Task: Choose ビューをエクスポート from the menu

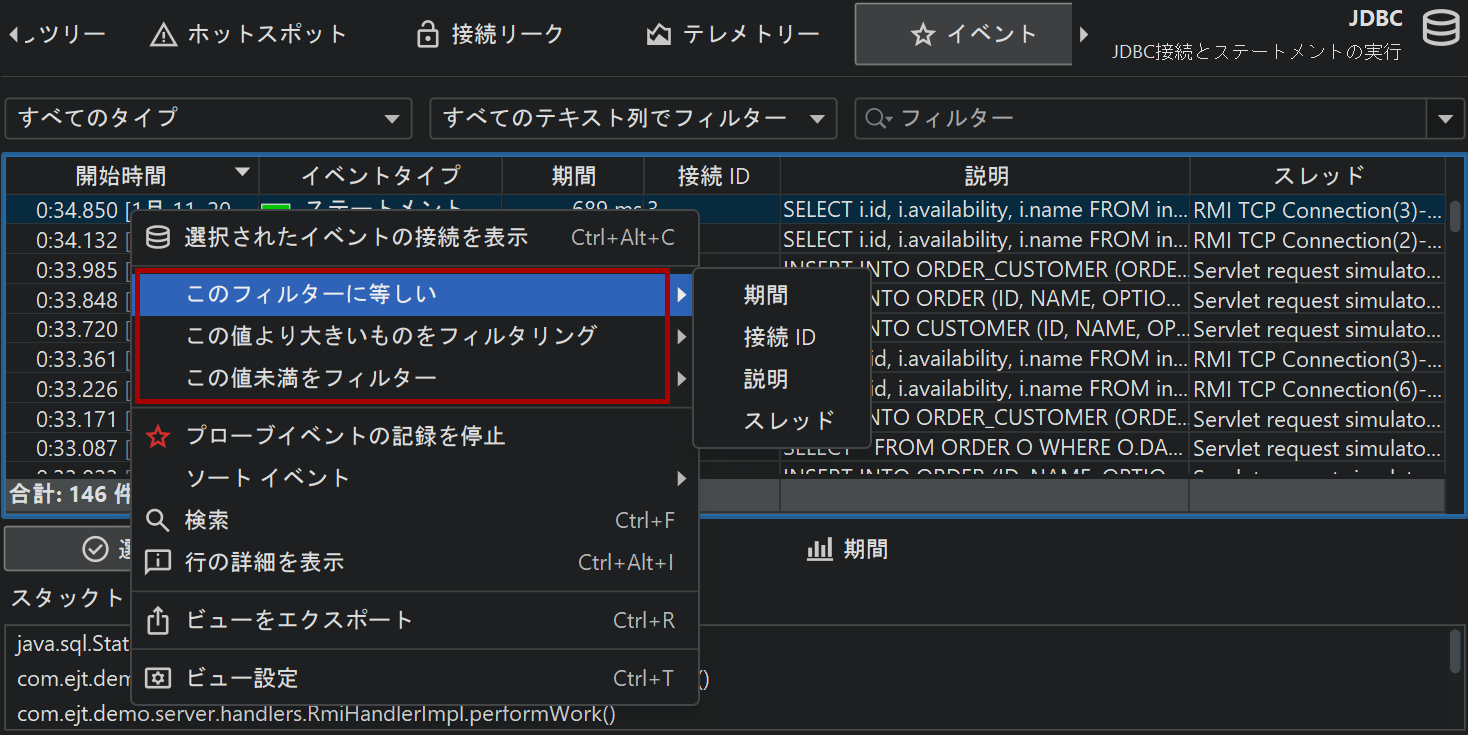Action: tap(299, 620)
